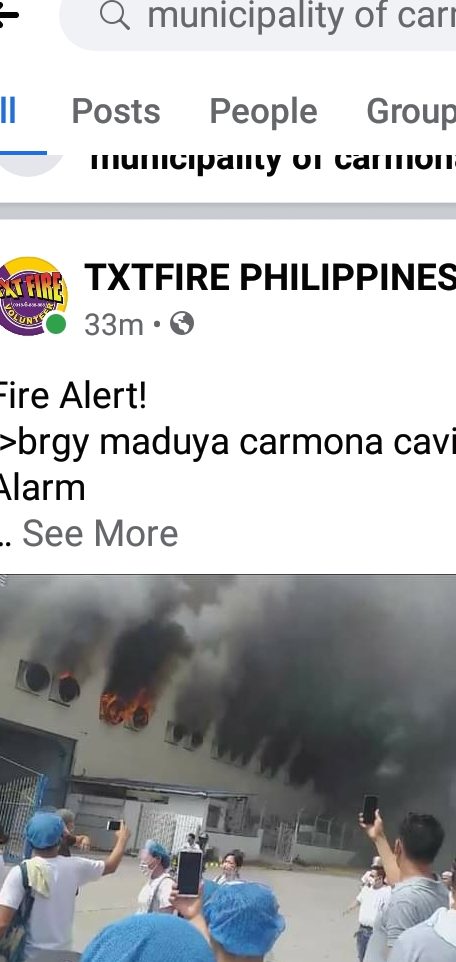This screenshot has height=962, width=456.
Task: Click the green online status dot
Action: pos(56,324)
